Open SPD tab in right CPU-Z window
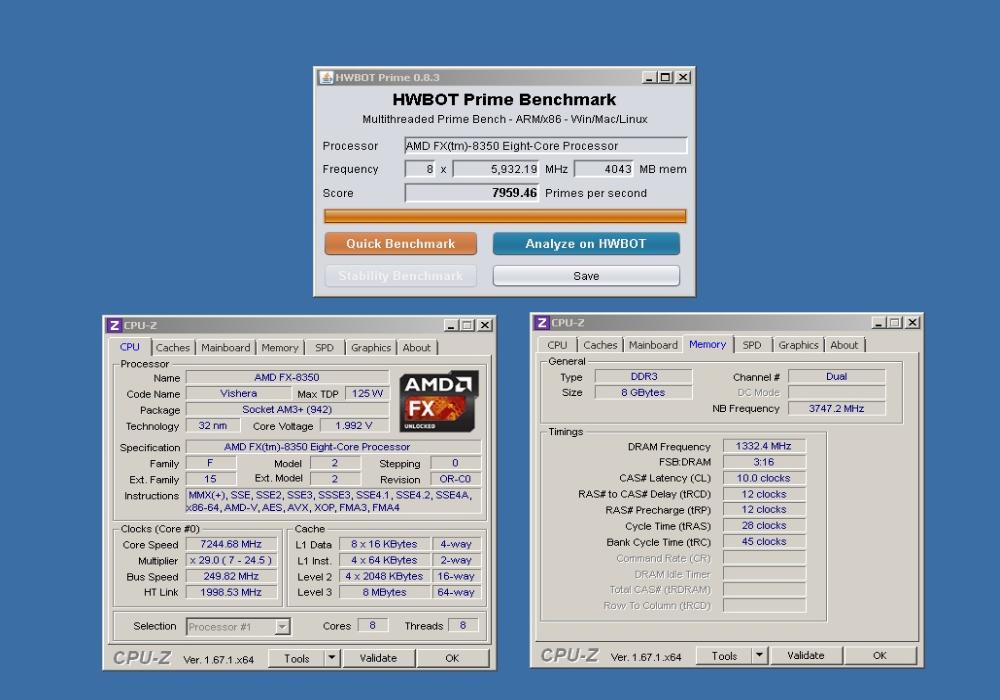Viewport: 1000px width, 700px height. point(752,345)
